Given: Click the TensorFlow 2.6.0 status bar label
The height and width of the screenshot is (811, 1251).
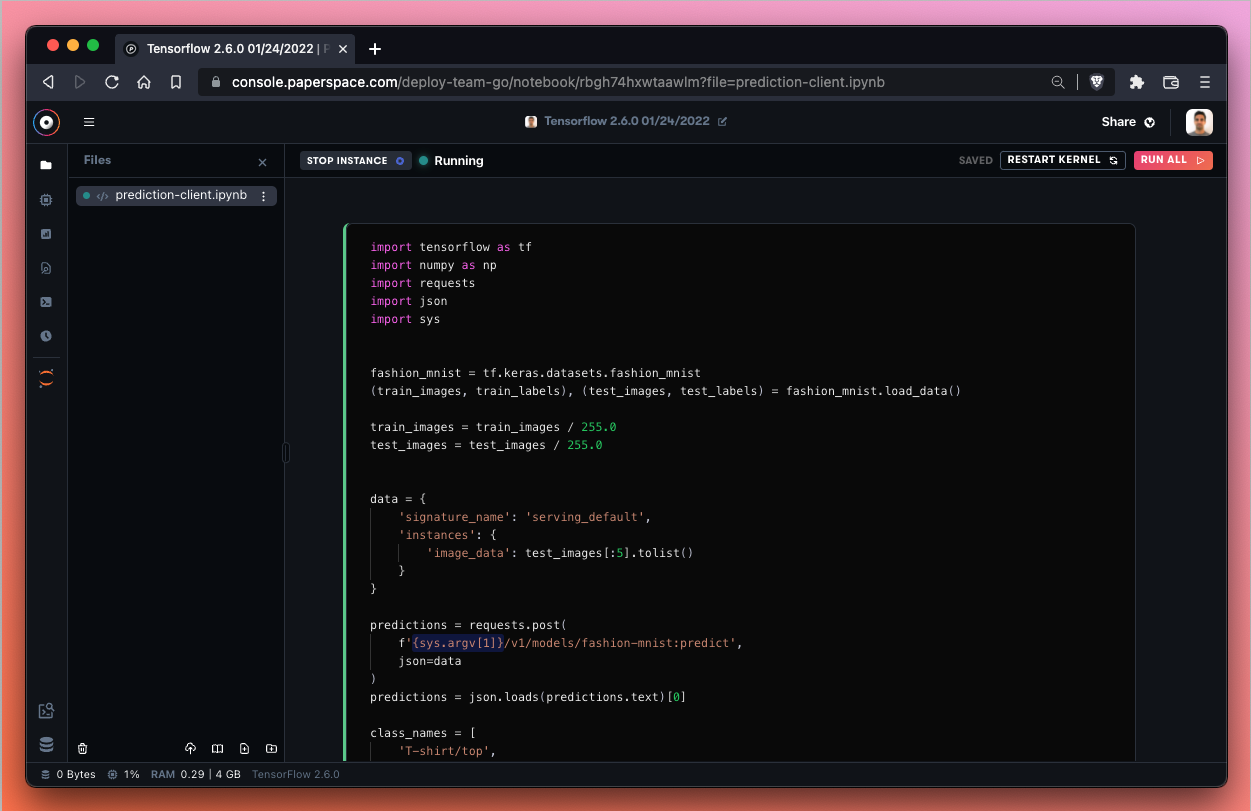Looking at the screenshot, I should click(x=296, y=774).
